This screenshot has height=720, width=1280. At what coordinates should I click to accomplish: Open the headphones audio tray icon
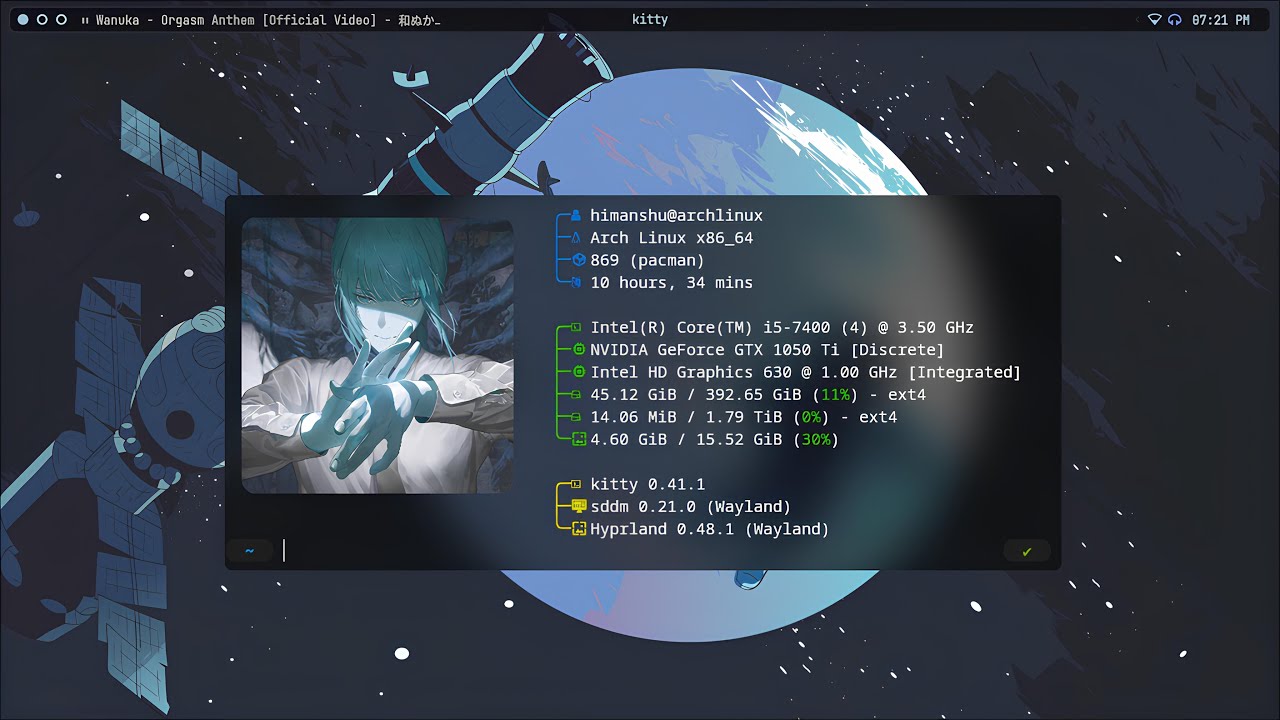click(1174, 20)
